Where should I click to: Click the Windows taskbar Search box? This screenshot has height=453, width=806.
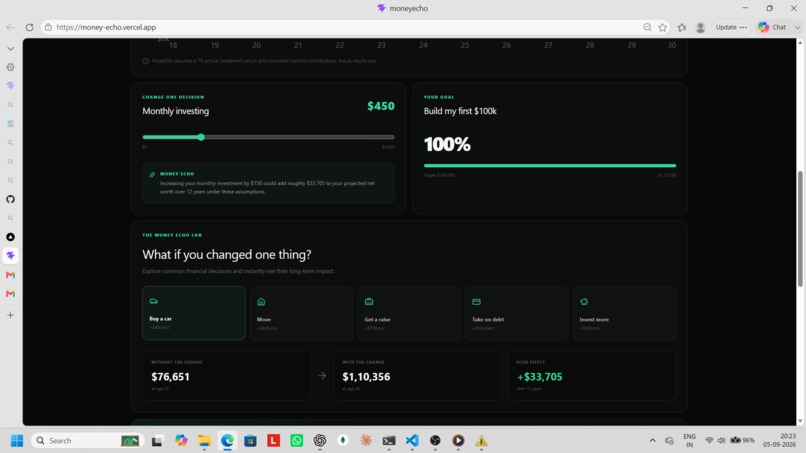pos(86,441)
